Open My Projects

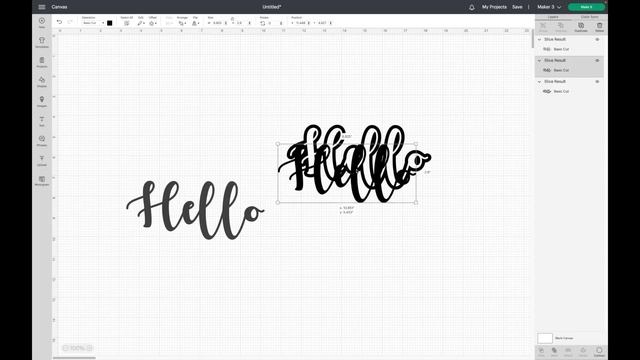(494, 7)
